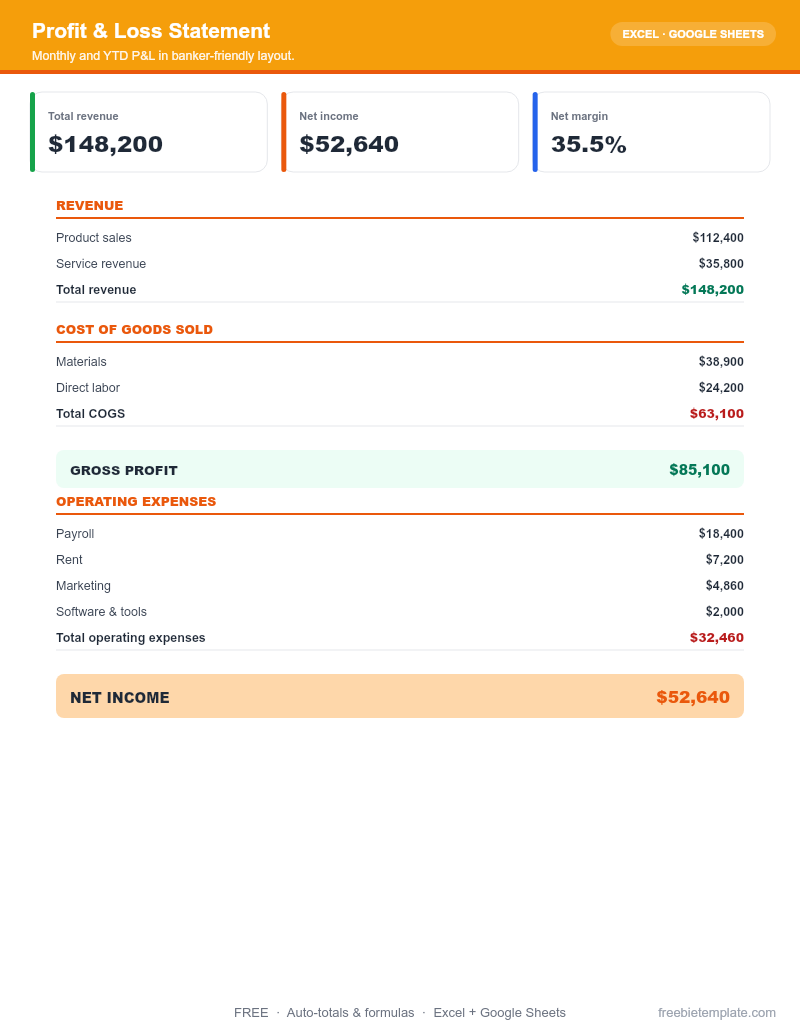Click the Excel + Google Sheets footer text
This screenshot has height=1035, width=800.
click(500, 1013)
